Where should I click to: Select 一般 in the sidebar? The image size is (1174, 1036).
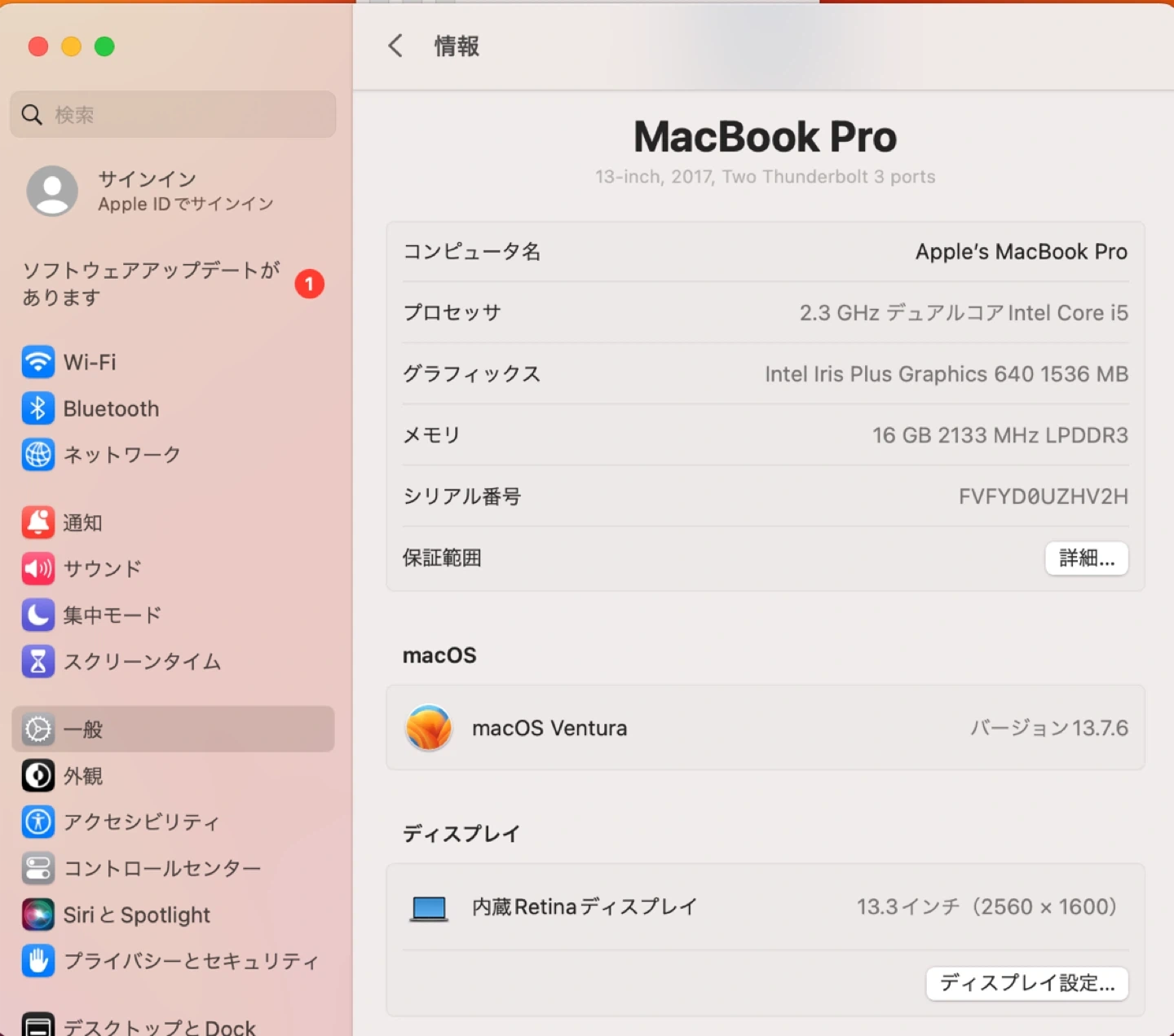click(83, 730)
